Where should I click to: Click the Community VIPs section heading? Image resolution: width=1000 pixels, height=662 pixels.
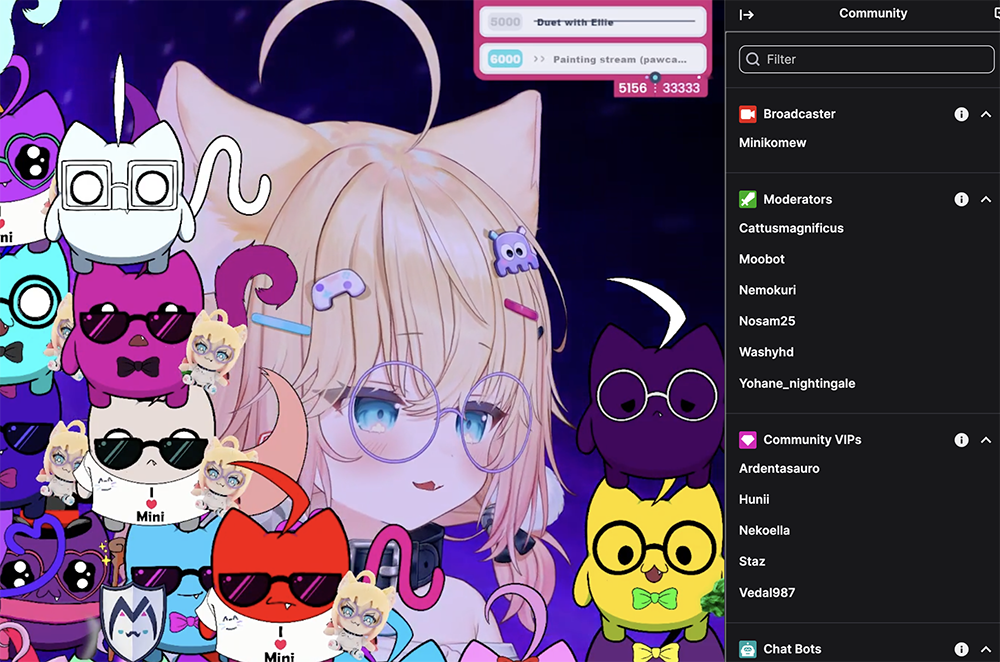coord(812,440)
